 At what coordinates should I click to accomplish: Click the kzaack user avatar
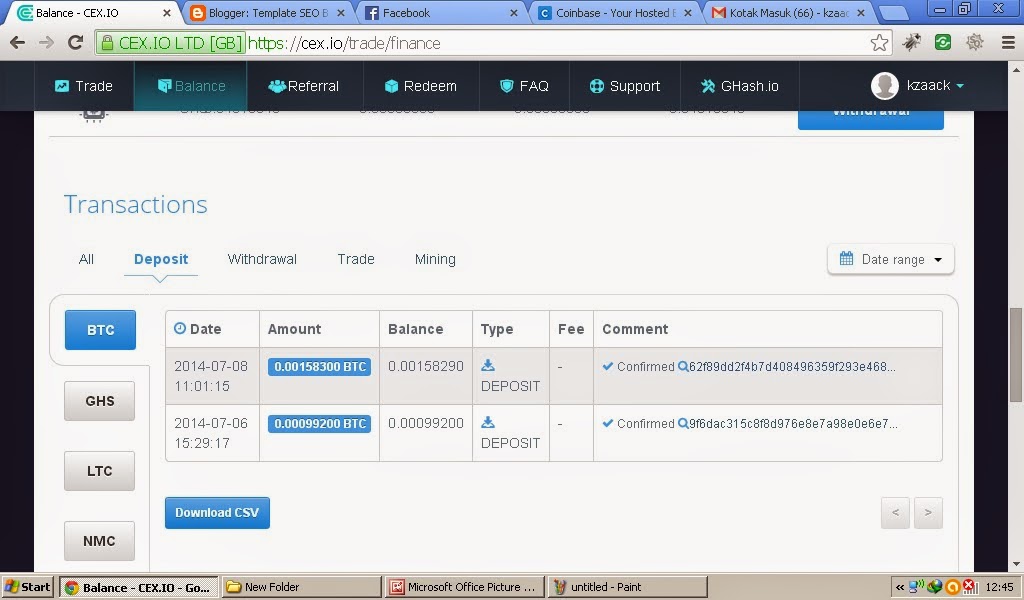click(x=884, y=86)
